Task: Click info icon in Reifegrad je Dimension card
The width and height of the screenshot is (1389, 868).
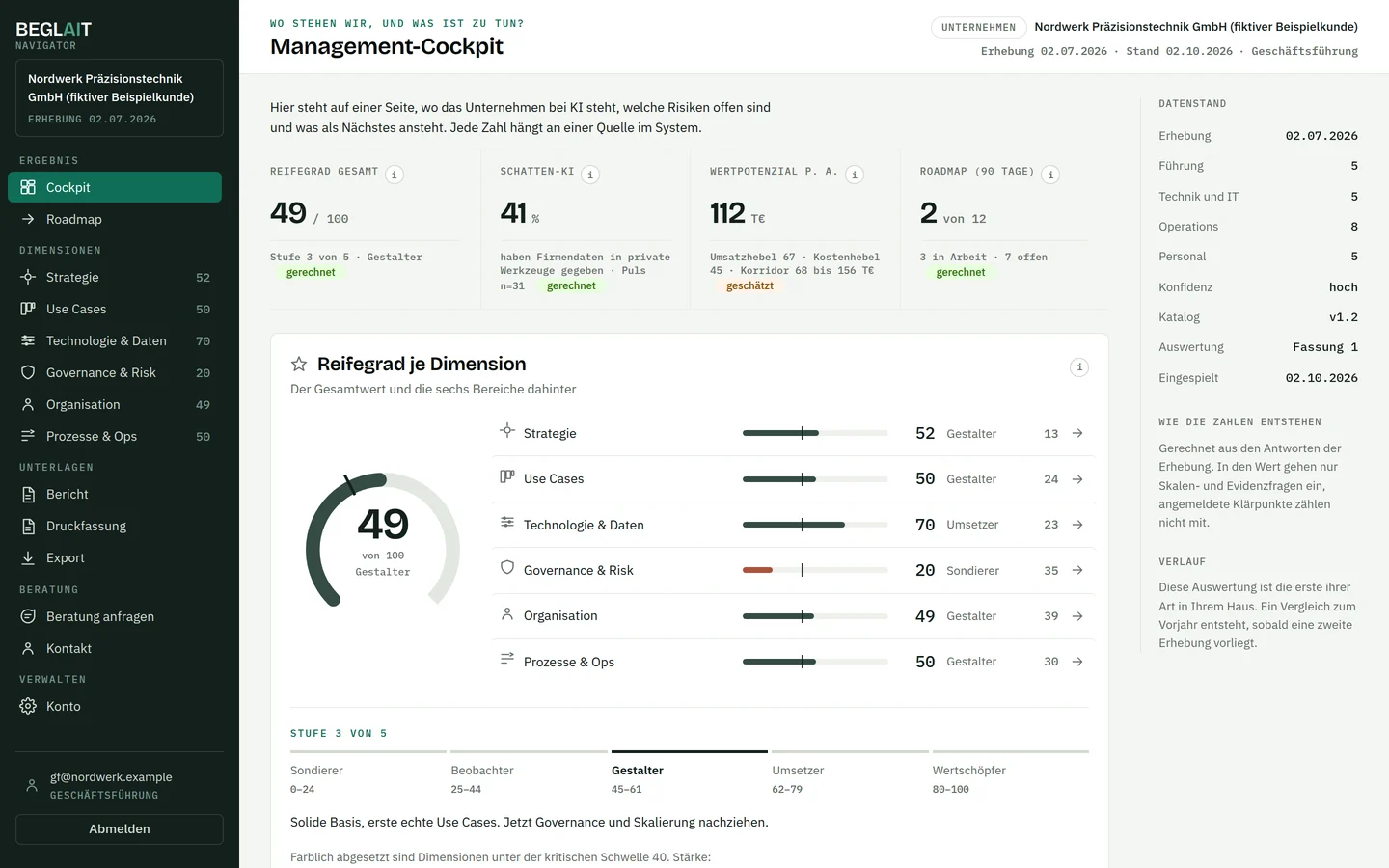Action: 1079,367
